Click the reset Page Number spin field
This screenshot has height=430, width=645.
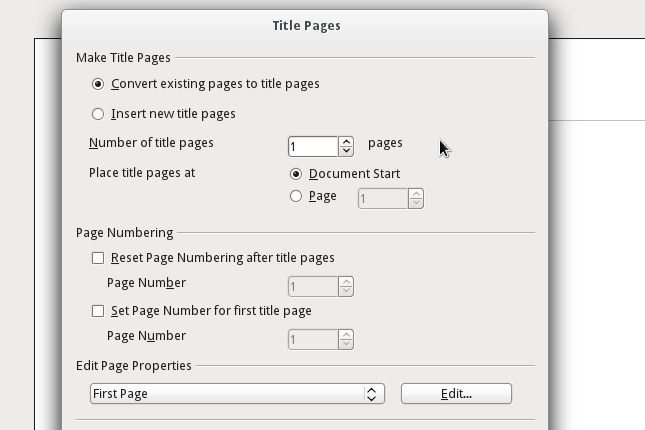click(x=312, y=287)
